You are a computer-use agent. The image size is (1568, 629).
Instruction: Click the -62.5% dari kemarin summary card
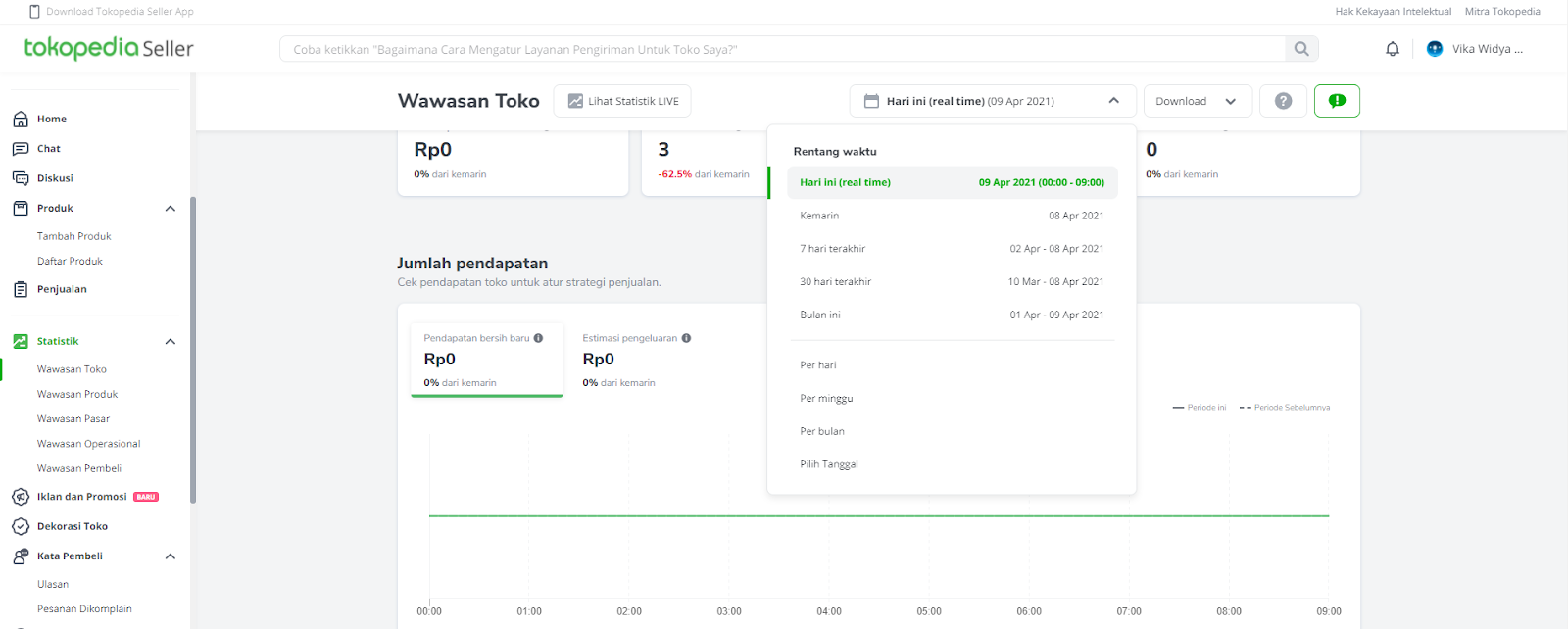[x=704, y=163]
